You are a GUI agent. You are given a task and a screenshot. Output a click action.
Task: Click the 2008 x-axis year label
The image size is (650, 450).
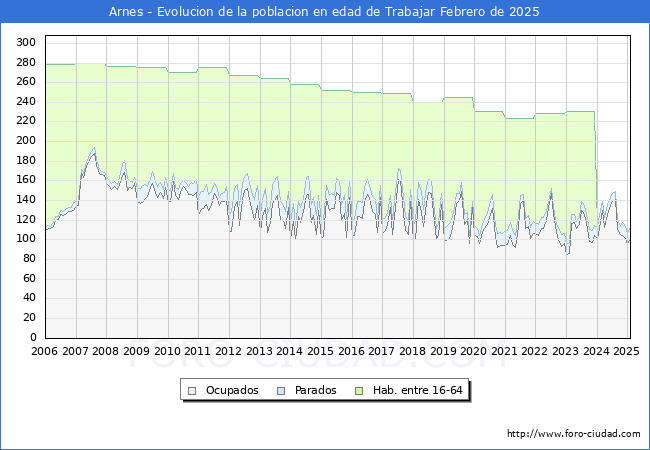point(105,351)
